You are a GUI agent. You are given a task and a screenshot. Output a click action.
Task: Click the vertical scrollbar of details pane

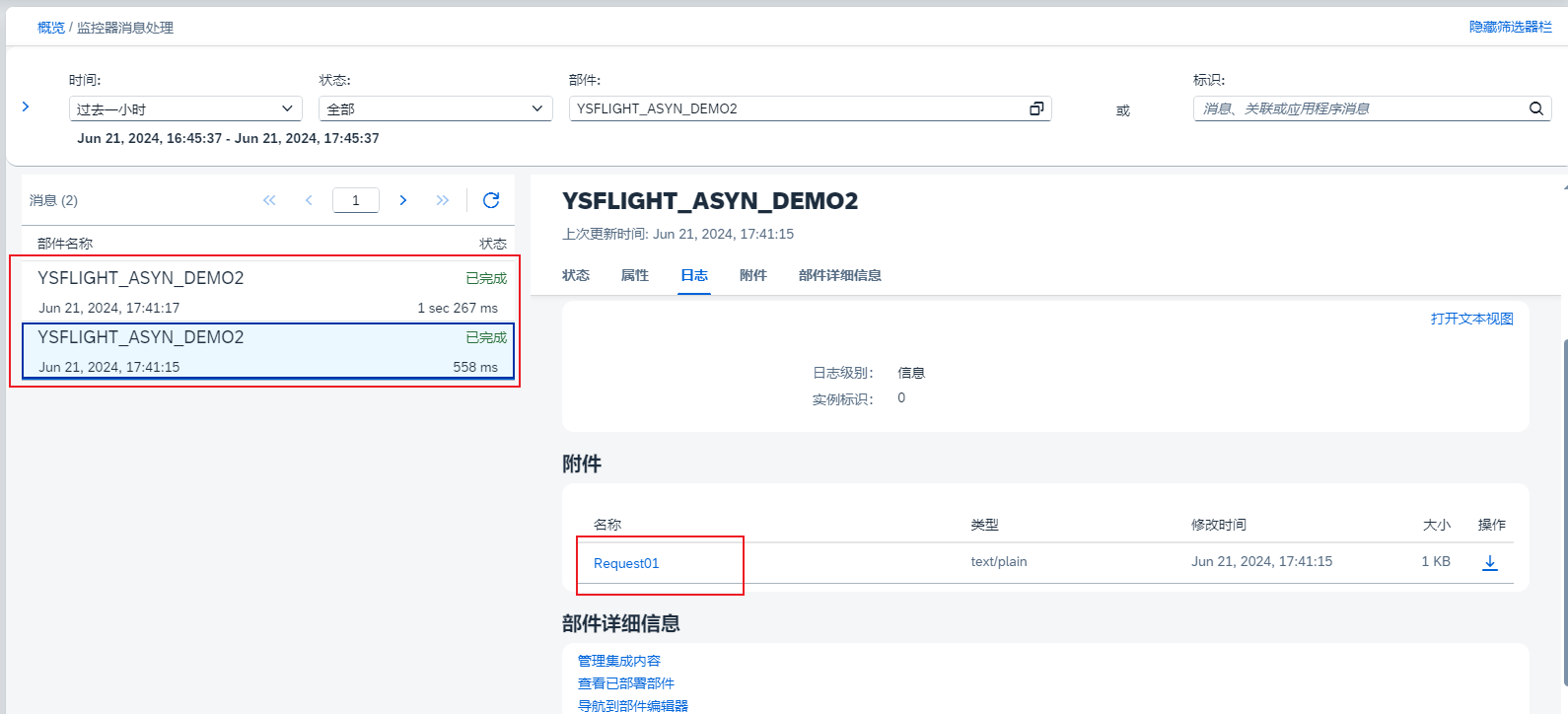1564,513
